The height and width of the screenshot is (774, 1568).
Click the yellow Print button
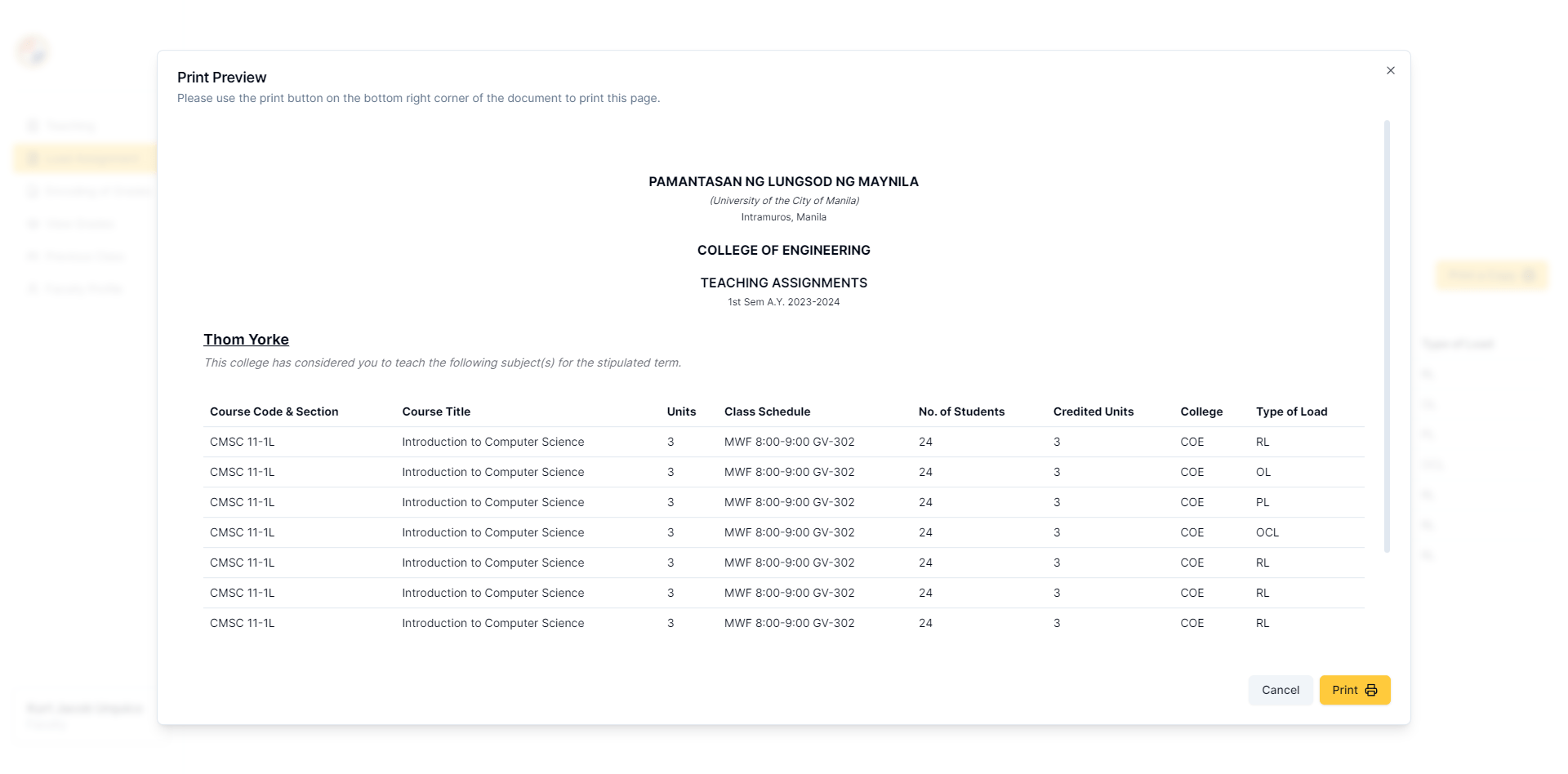[x=1355, y=690]
